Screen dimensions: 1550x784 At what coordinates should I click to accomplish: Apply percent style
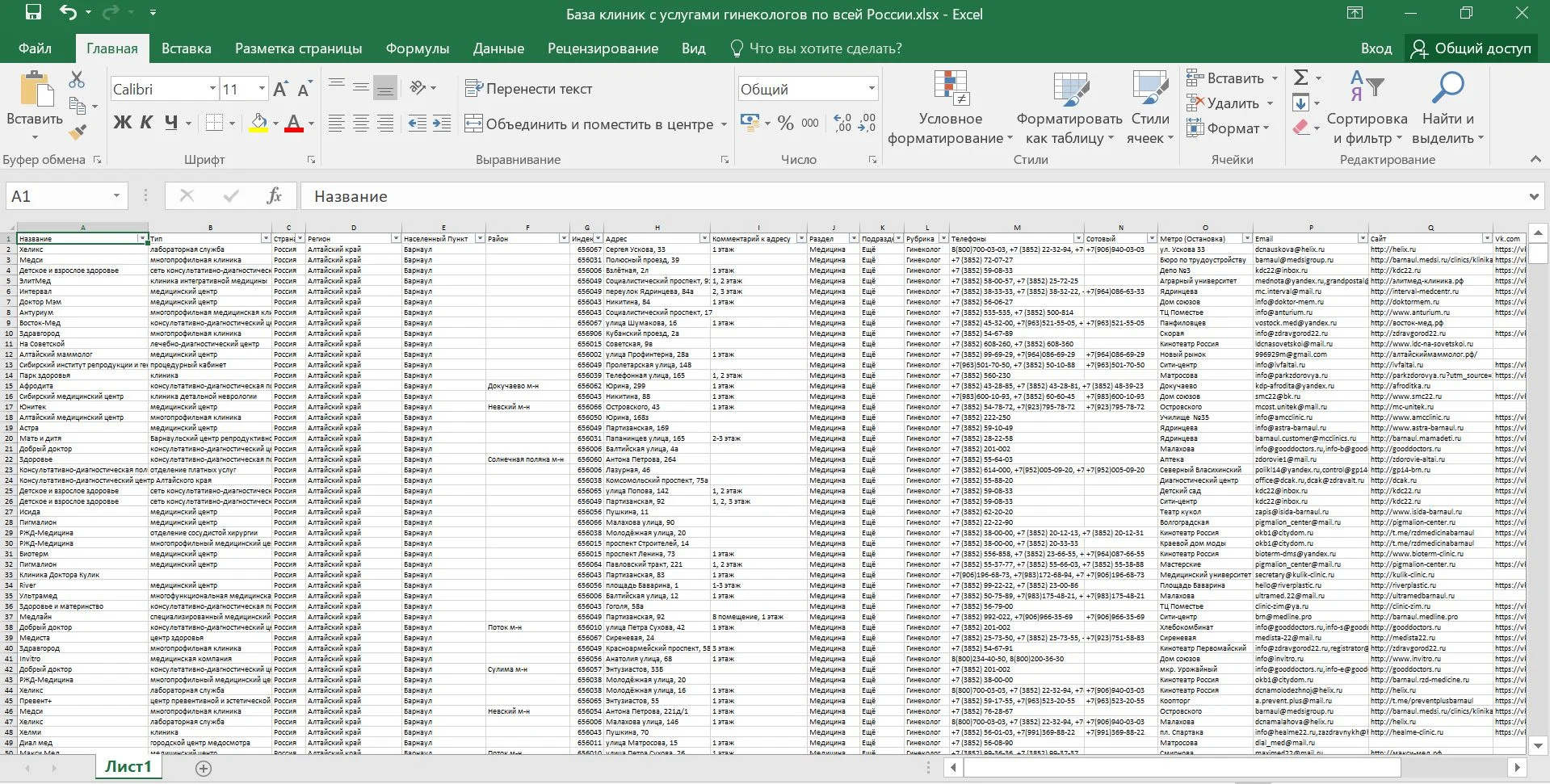pos(785,123)
